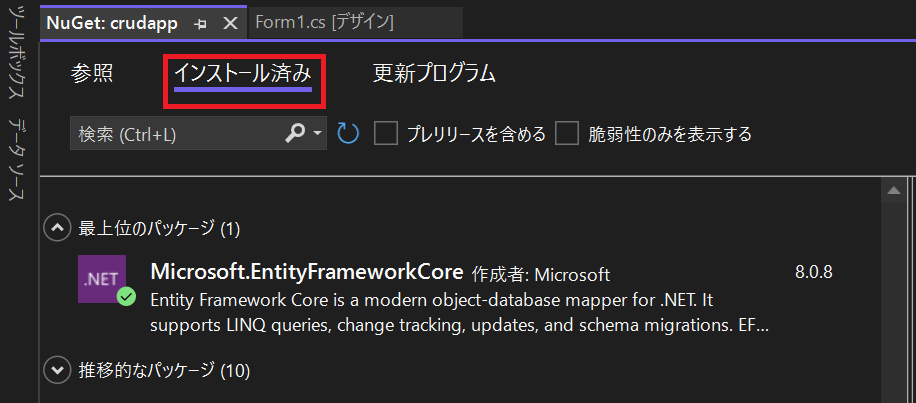Pin the NuGet: crudapp tab

click(201, 22)
